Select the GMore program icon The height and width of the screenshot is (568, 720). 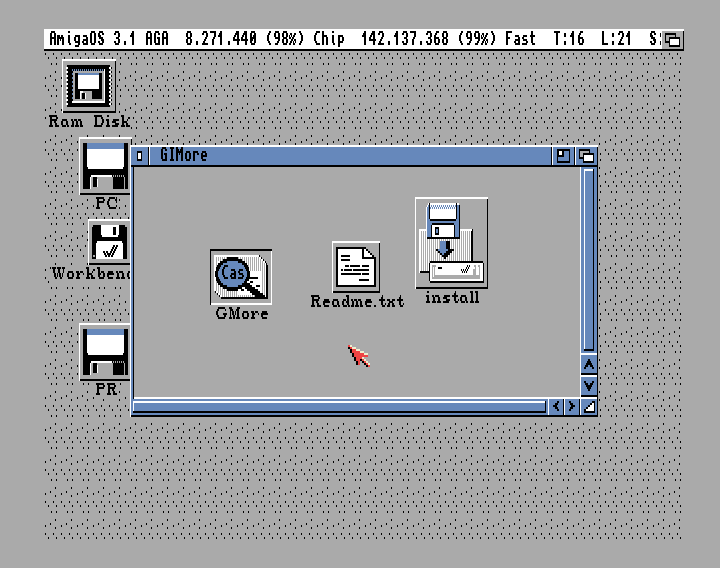coord(241,277)
